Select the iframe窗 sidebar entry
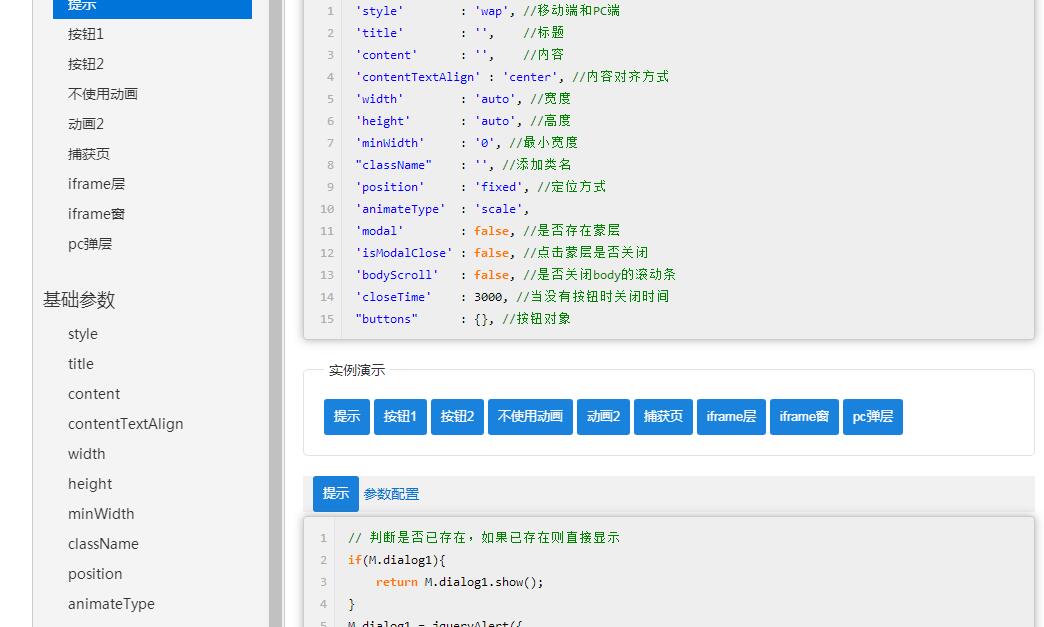 (96, 214)
